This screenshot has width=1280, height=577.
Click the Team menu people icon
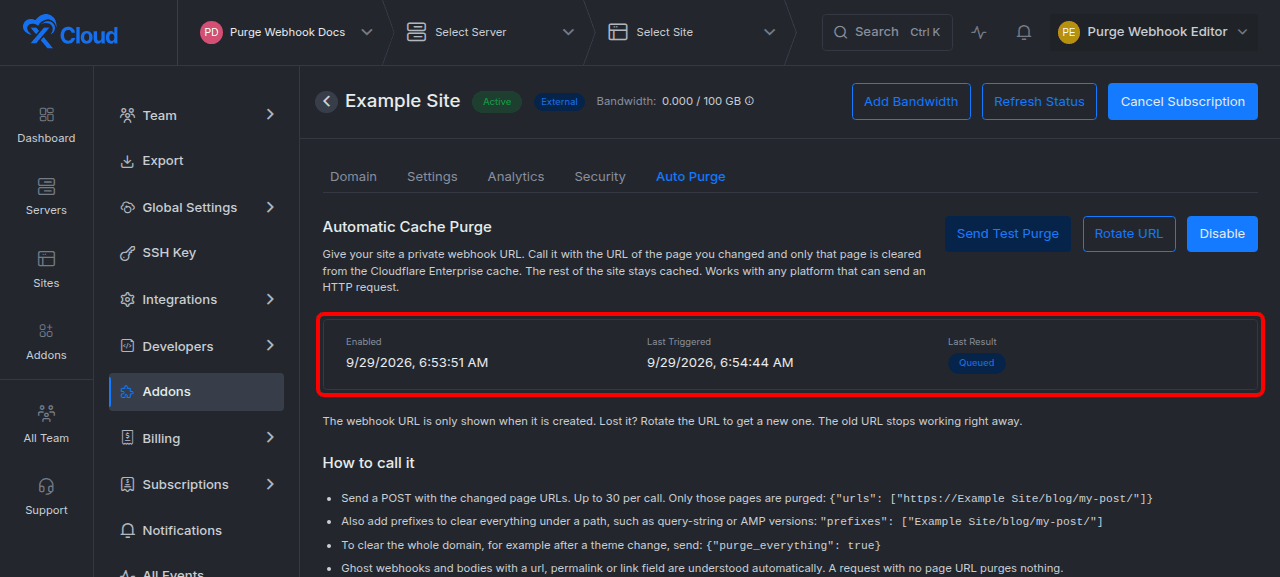pos(127,115)
